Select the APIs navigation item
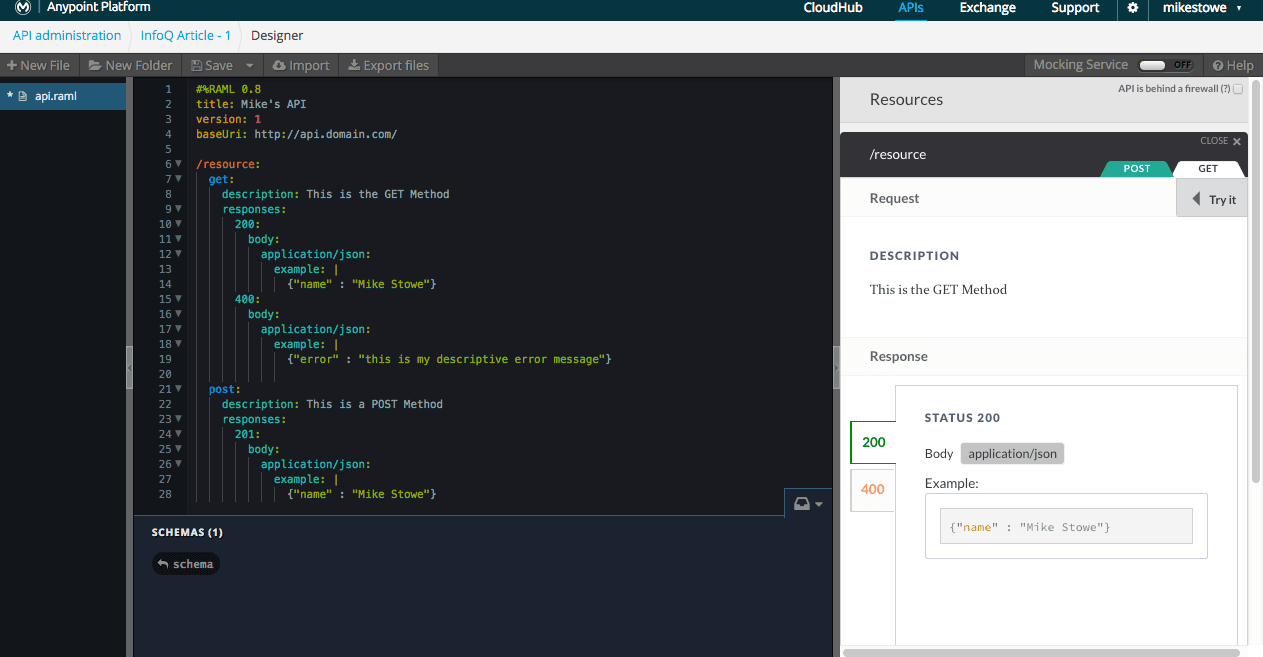Screen dimensions: 1263x657 [x=911, y=8]
